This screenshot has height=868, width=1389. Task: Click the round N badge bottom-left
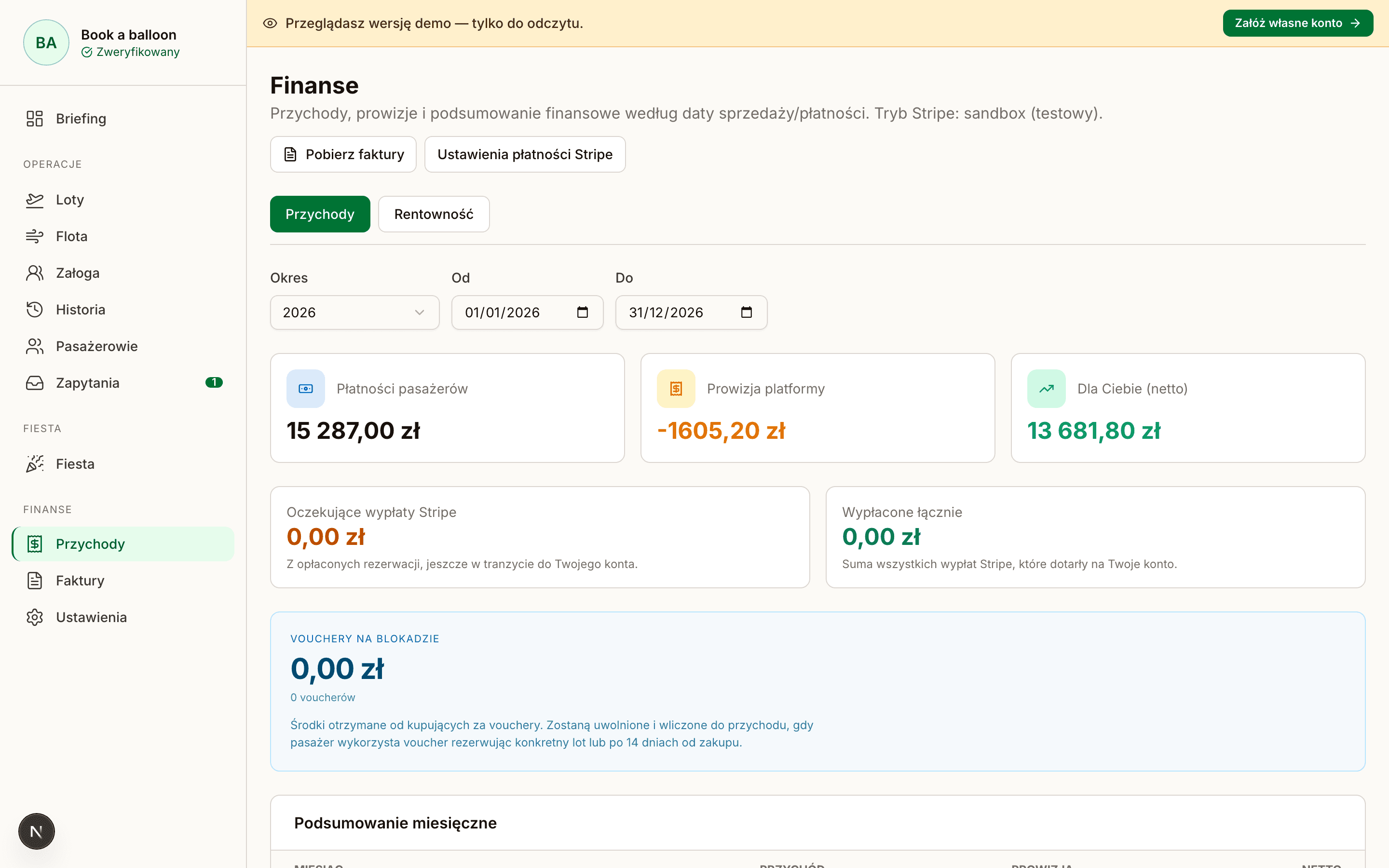coord(36,831)
